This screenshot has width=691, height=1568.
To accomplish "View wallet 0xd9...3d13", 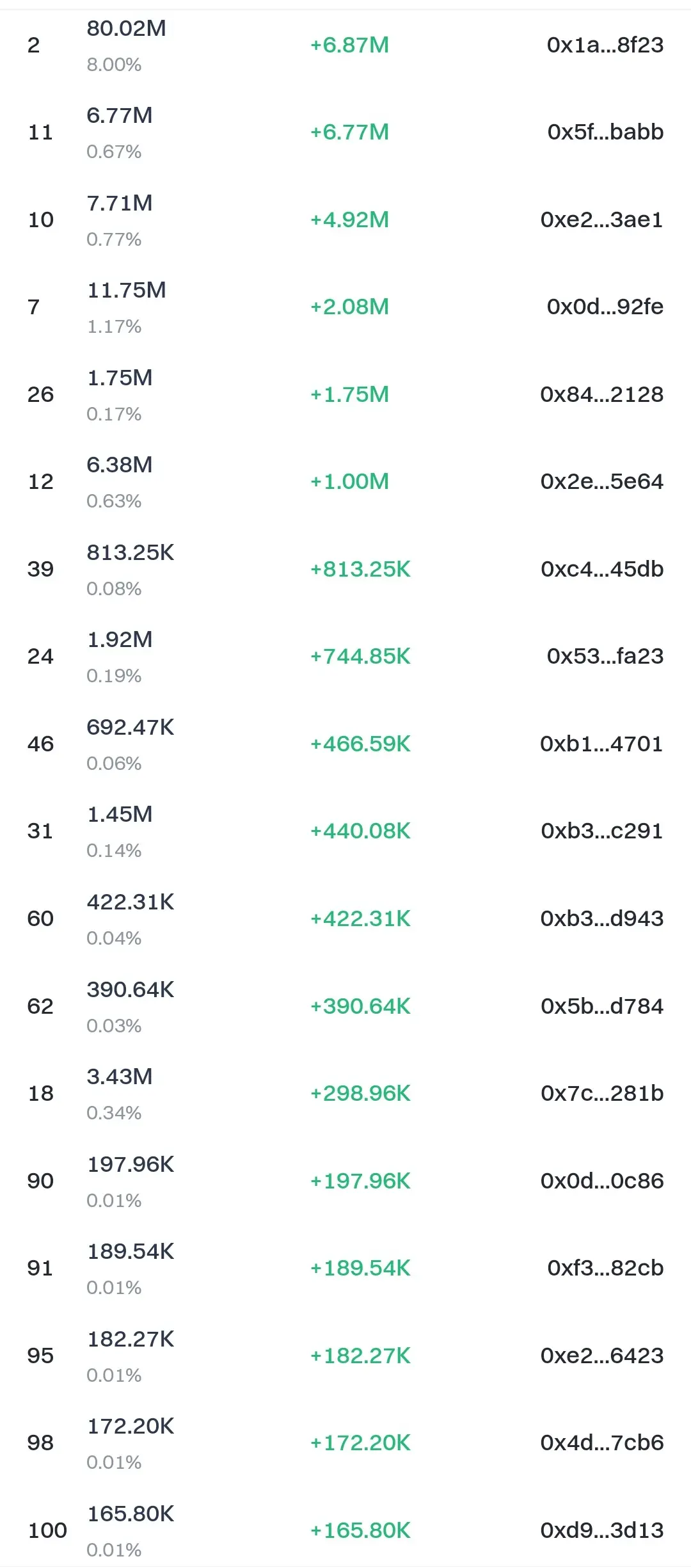I will (601, 1530).
